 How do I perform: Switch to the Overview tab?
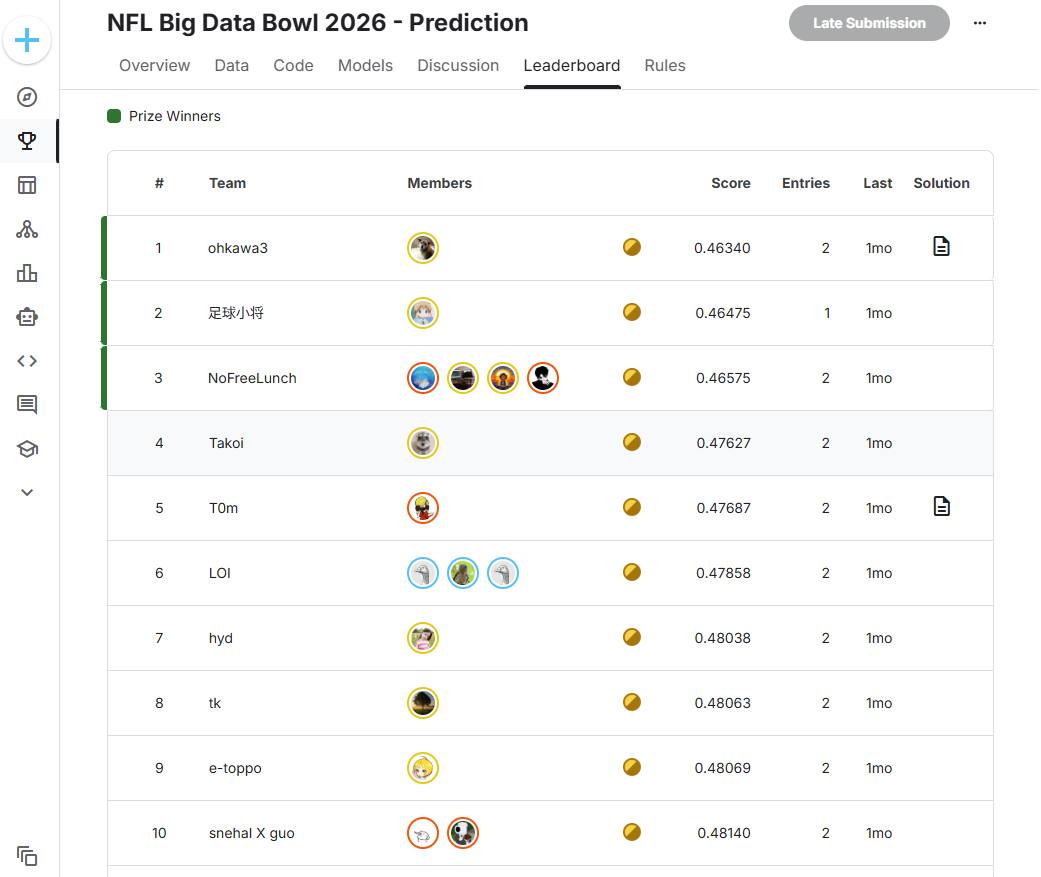pyautogui.click(x=154, y=66)
